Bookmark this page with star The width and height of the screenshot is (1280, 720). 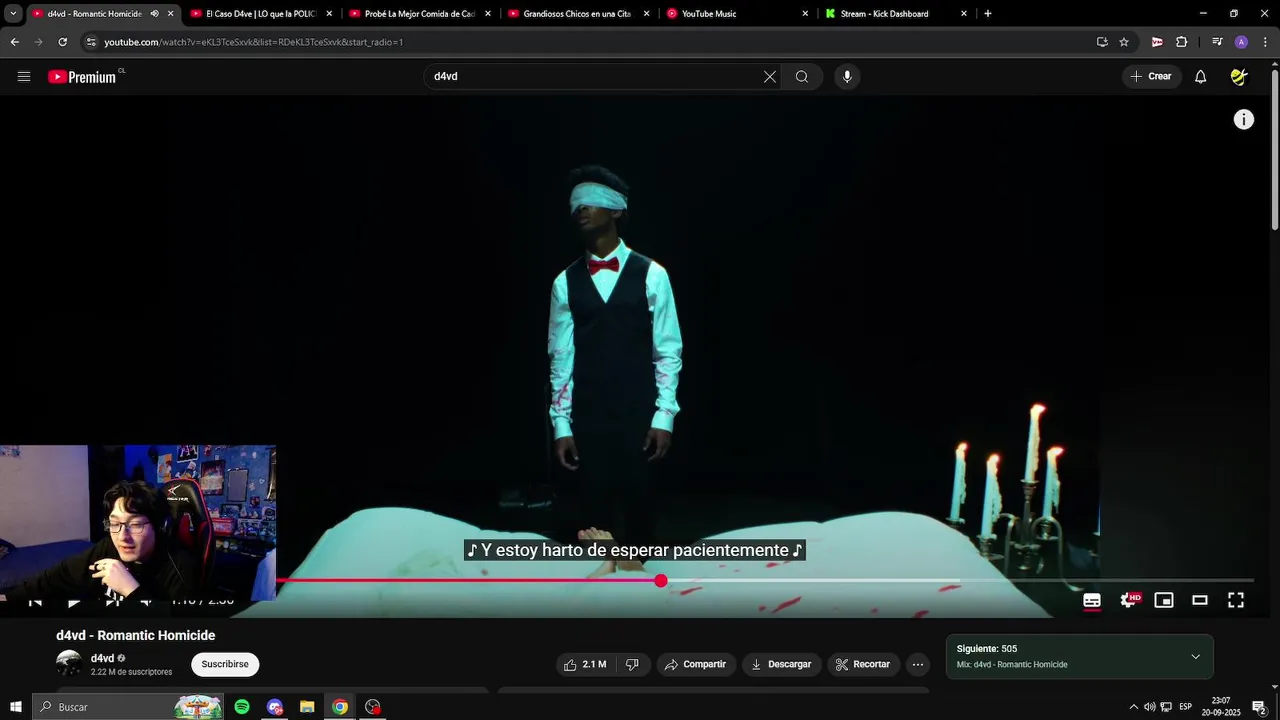pos(1124,42)
